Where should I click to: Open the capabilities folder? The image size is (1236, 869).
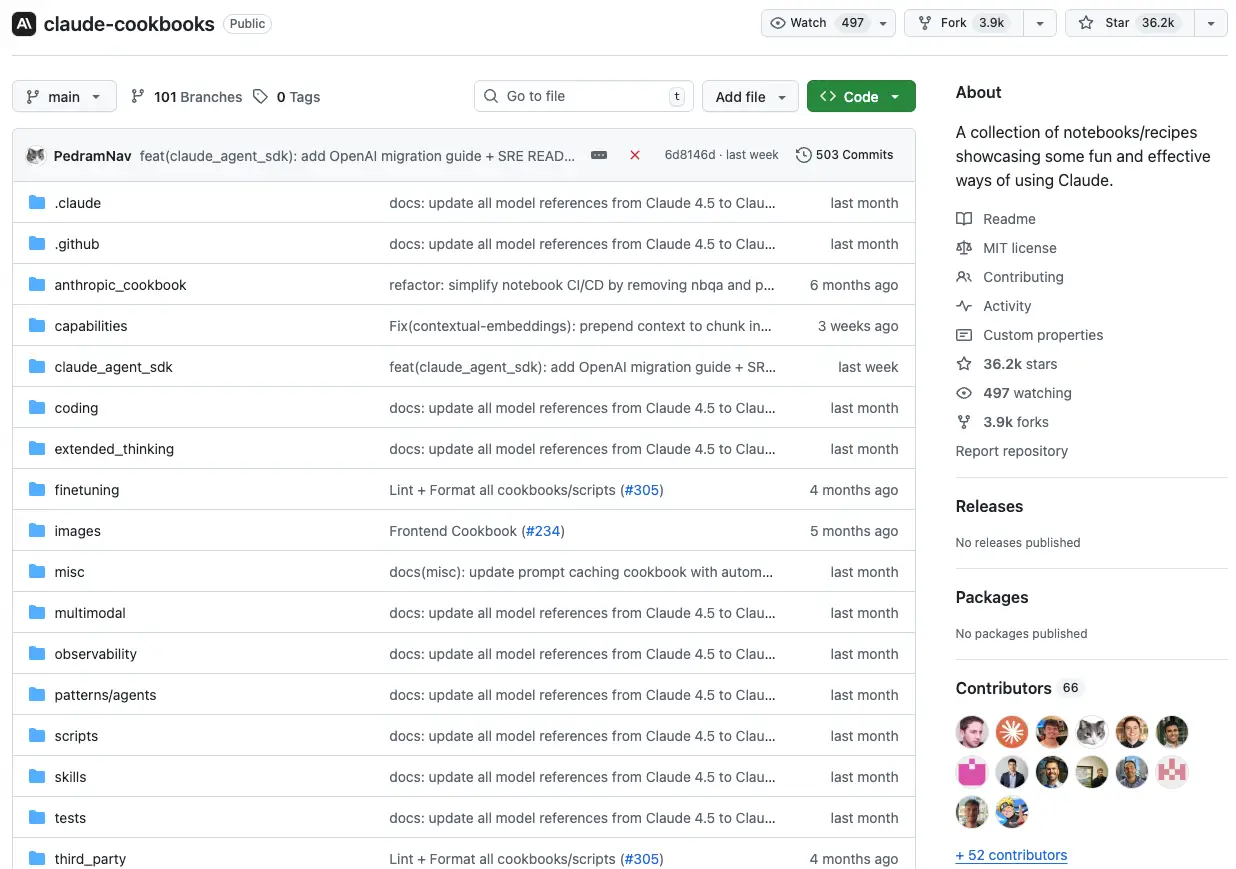[x=91, y=326]
